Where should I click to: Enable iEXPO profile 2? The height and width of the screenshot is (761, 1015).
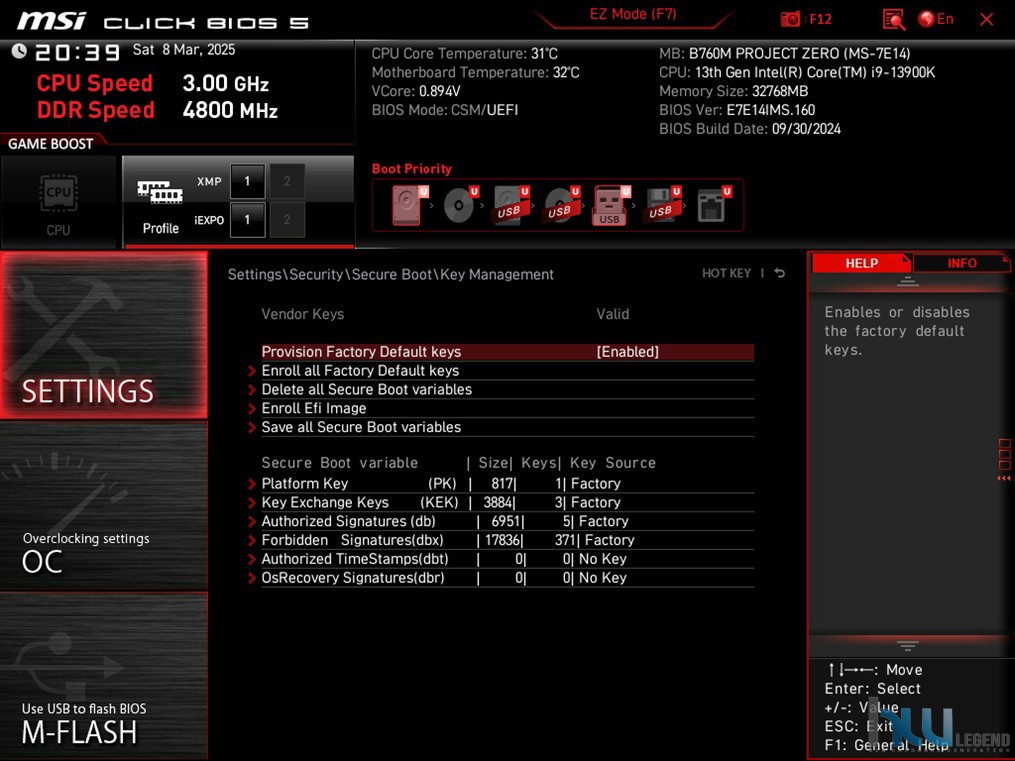coord(287,220)
